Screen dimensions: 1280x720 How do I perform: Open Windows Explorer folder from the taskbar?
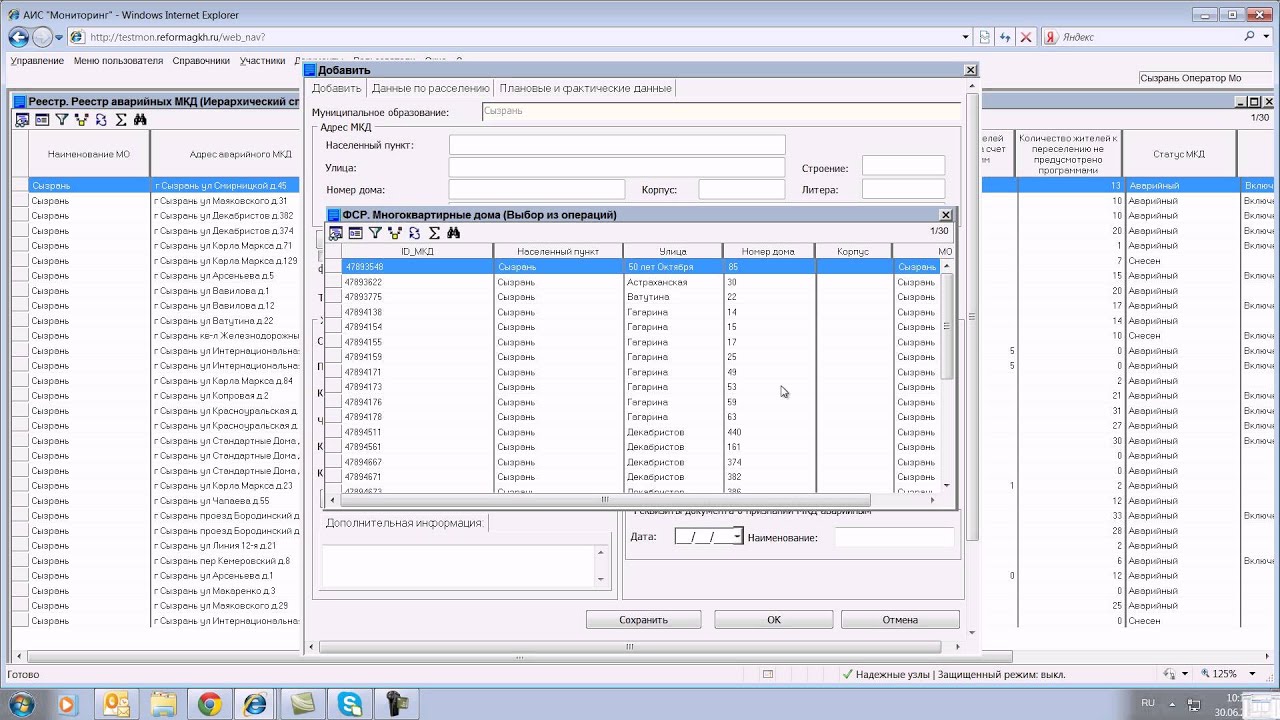[x=163, y=704]
